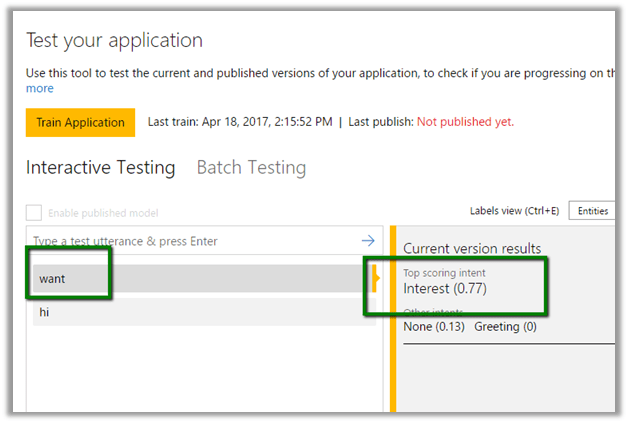Screen dimensions: 628x423
Task: Select the "want" utterance row
Action: coord(200,279)
